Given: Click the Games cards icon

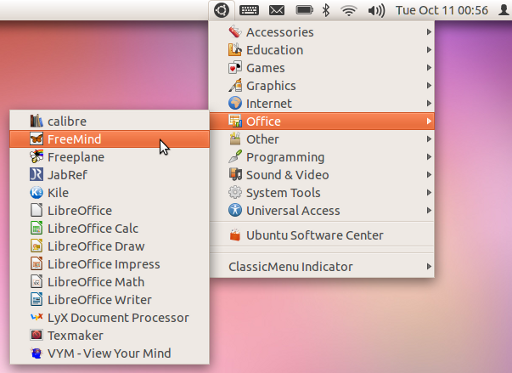Looking at the screenshot, I should tap(235, 68).
